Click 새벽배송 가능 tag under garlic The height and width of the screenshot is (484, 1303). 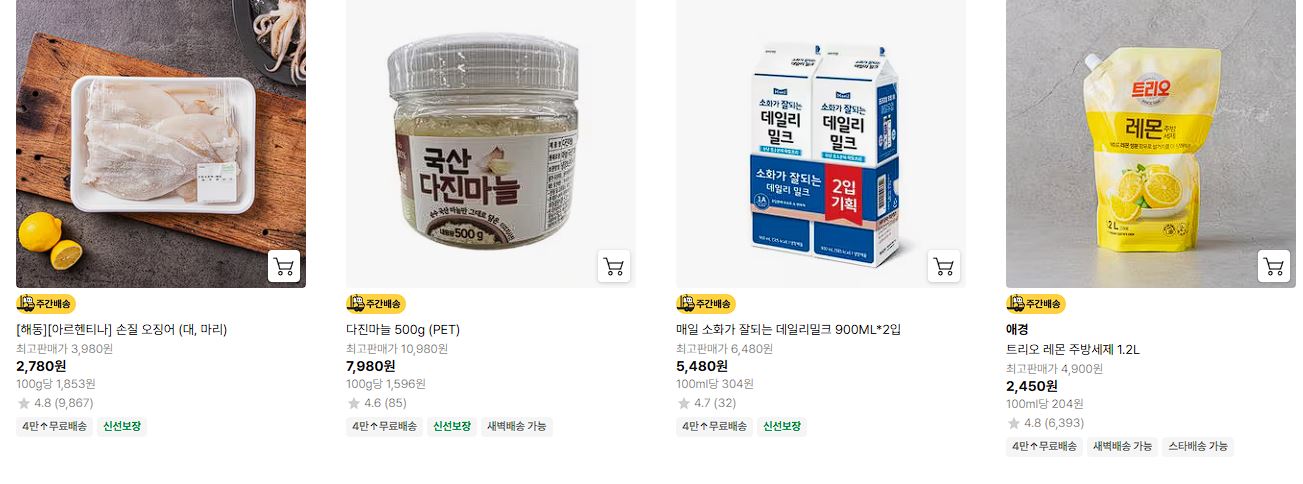pyautogui.click(x=517, y=426)
